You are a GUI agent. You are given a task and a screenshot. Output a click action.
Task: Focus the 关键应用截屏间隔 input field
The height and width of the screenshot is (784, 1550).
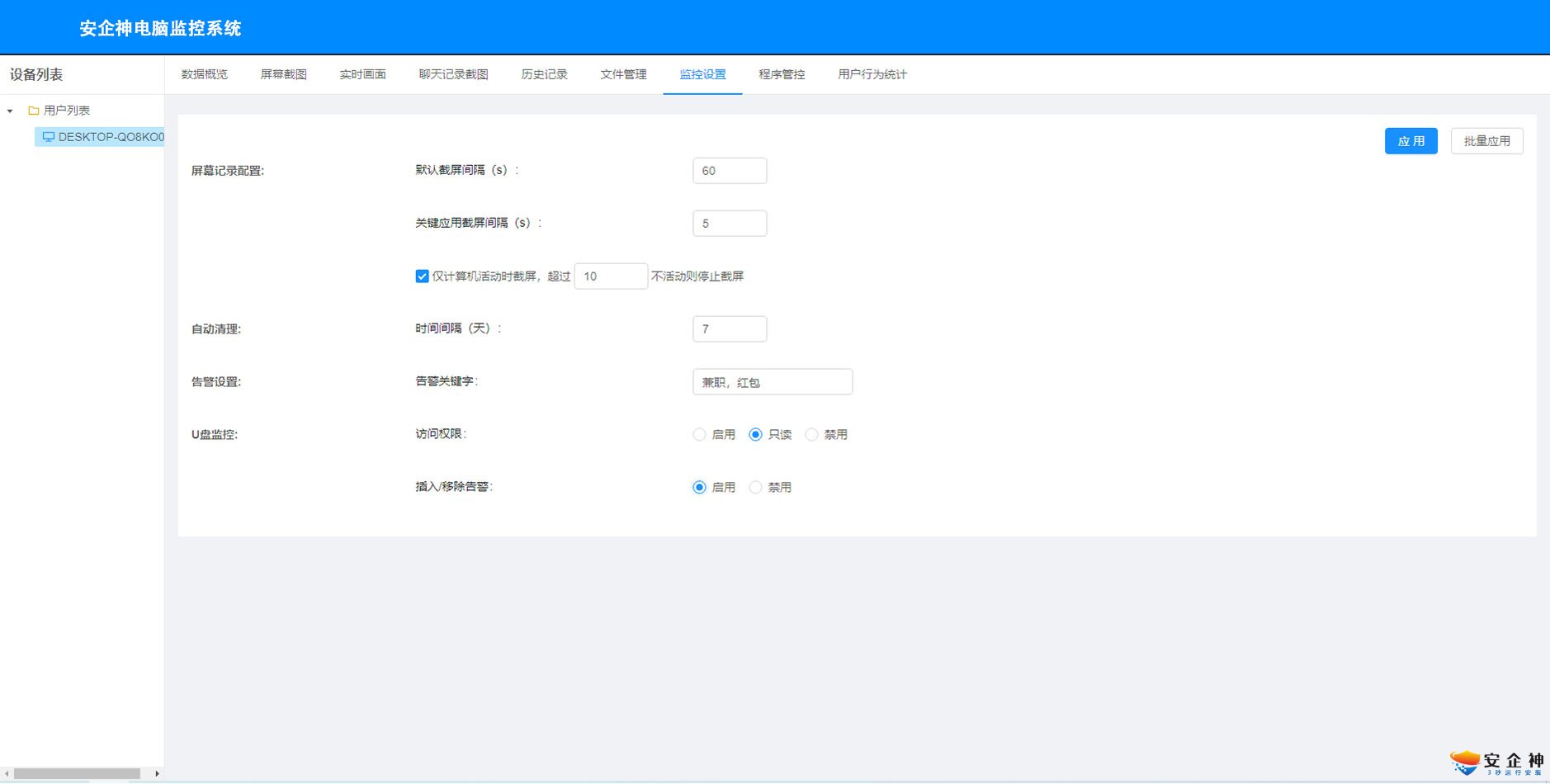(730, 224)
